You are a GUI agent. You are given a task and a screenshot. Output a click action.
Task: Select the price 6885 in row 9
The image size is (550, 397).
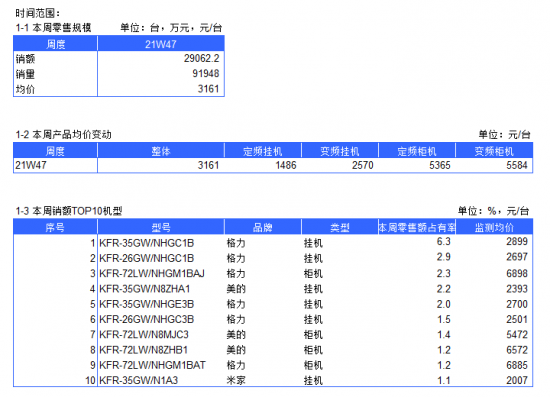[x=517, y=365]
